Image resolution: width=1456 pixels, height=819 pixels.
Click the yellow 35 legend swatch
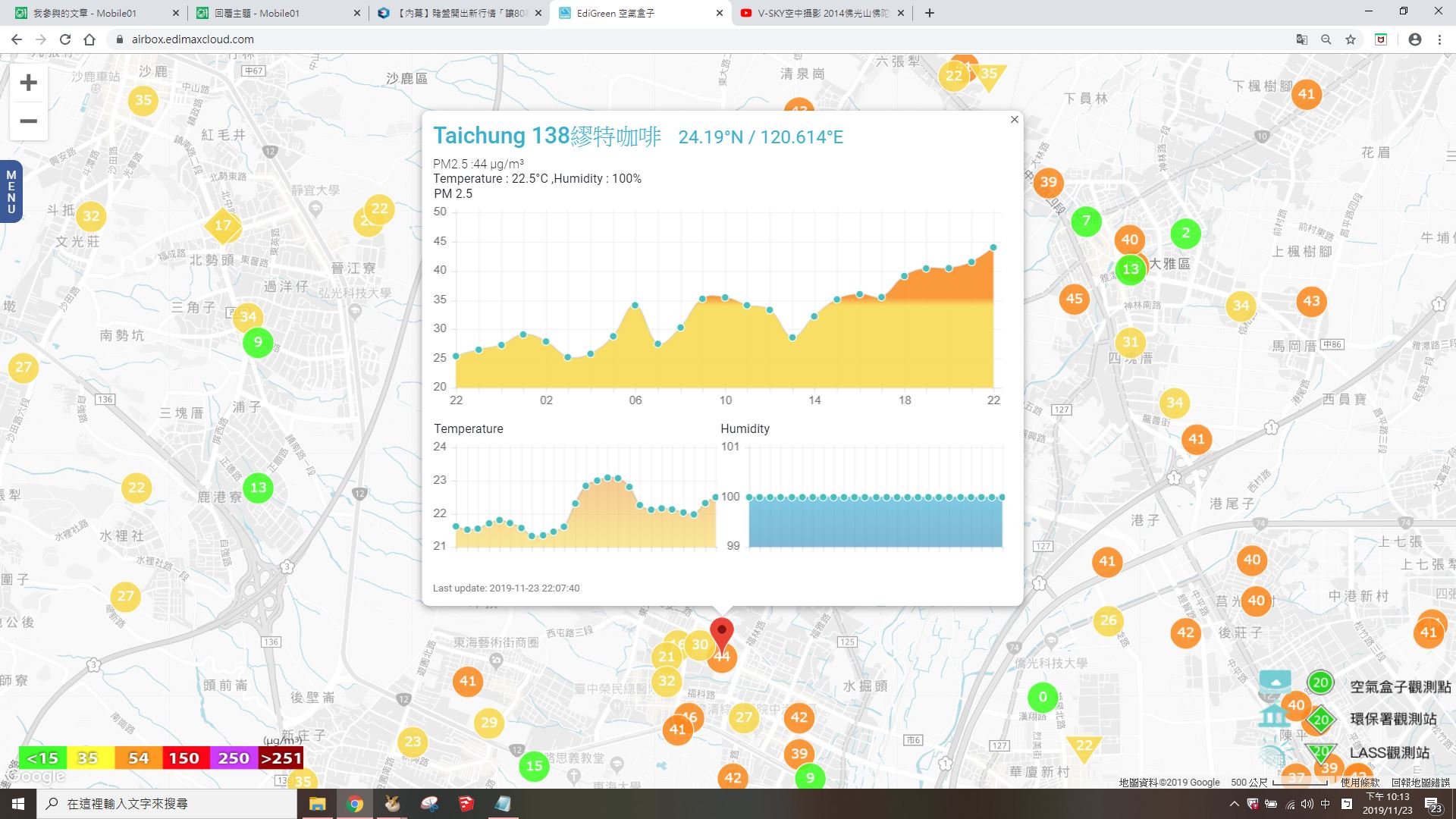pos(90,758)
